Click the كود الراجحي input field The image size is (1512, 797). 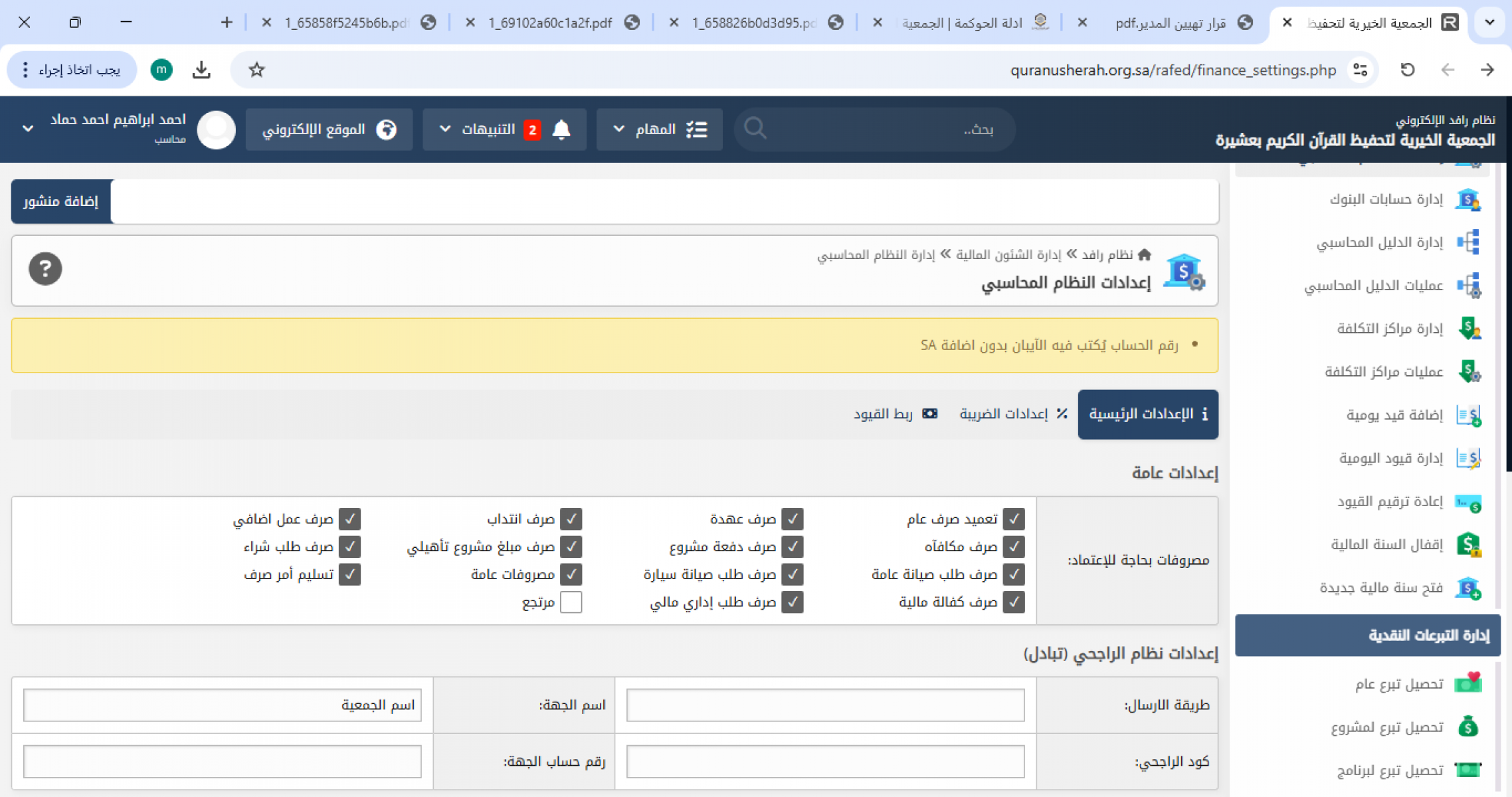pos(825,761)
